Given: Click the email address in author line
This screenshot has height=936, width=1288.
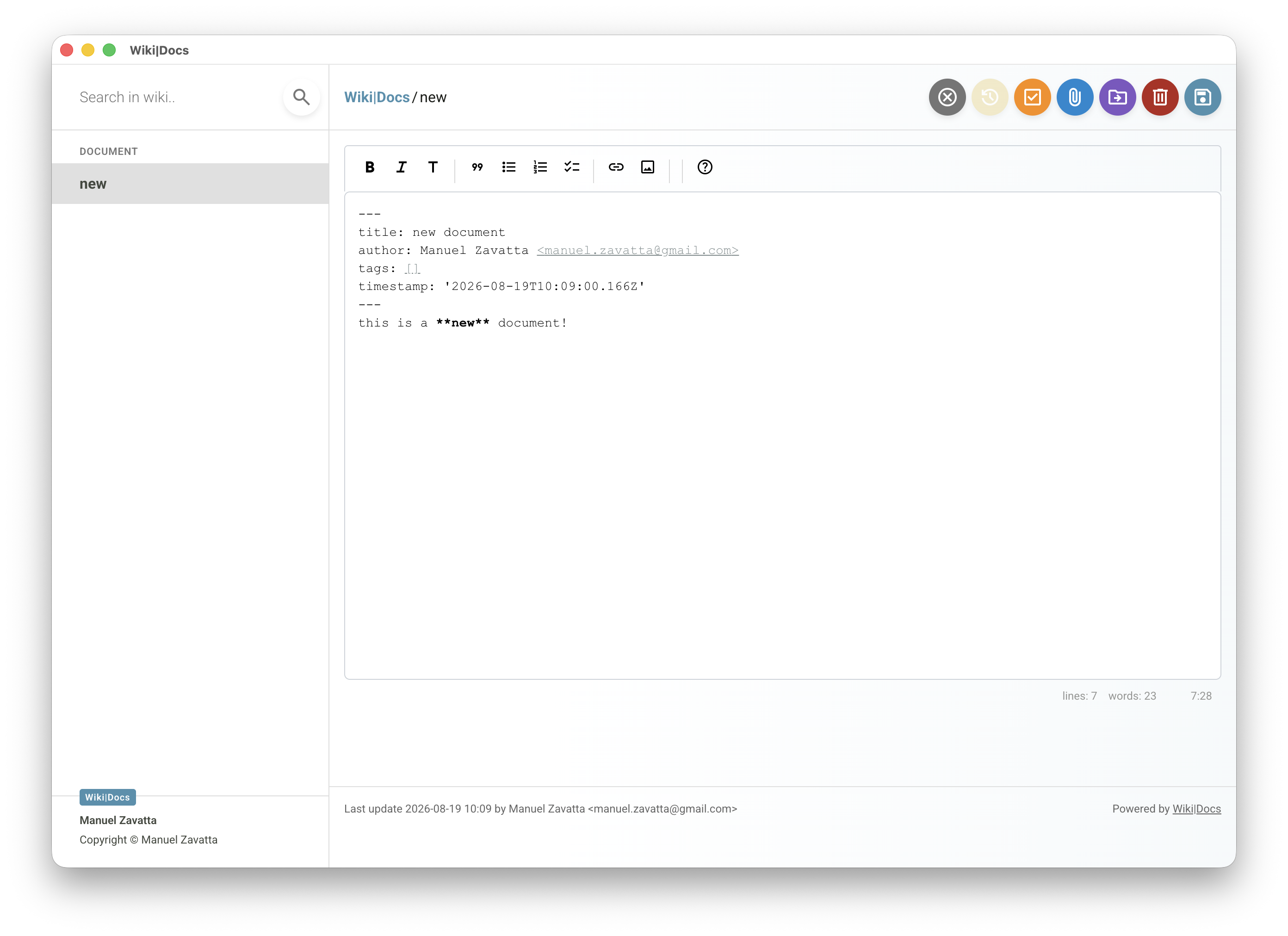Looking at the screenshot, I should pyautogui.click(x=638, y=250).
